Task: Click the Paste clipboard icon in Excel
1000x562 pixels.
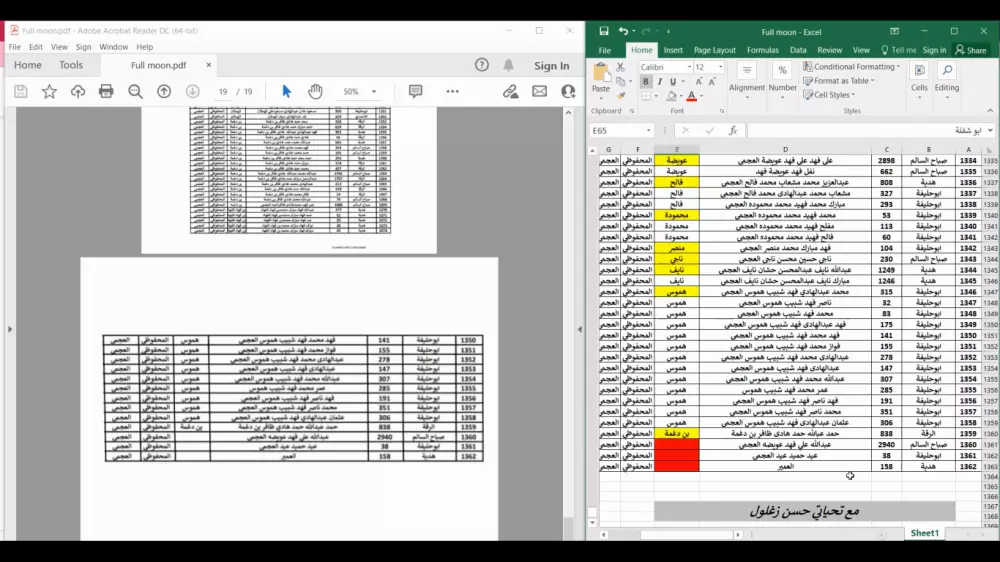Action: pos(600,73)
